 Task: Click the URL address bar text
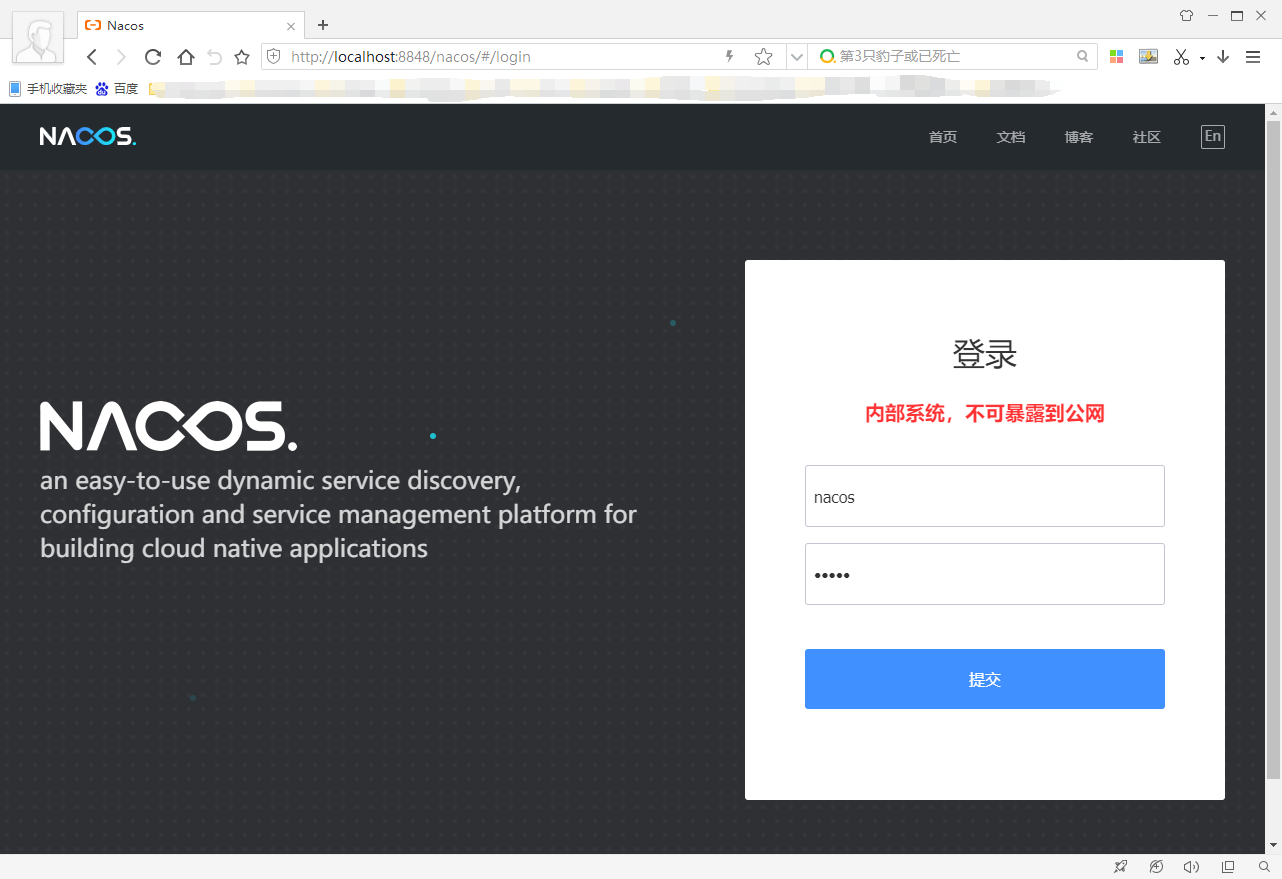411,57
